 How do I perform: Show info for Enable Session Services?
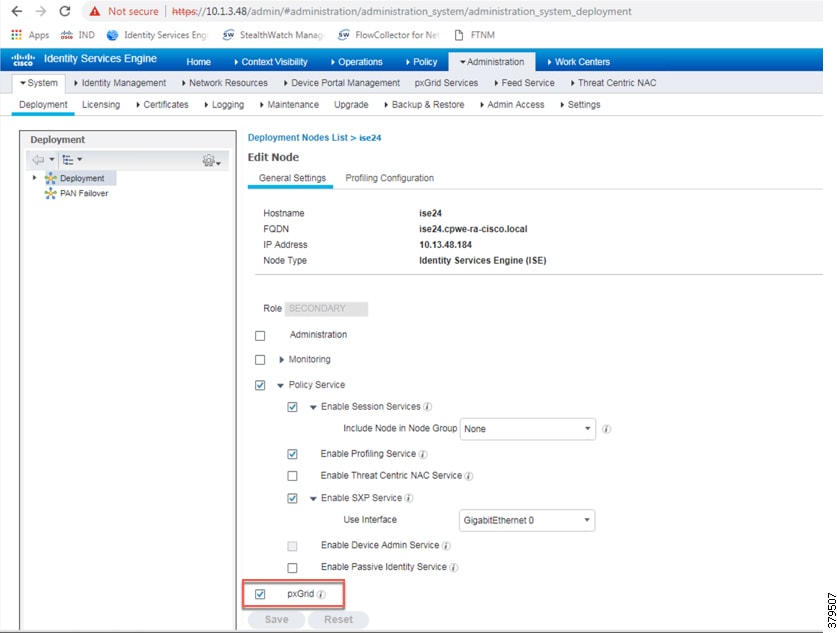click(x=428, y=407)
